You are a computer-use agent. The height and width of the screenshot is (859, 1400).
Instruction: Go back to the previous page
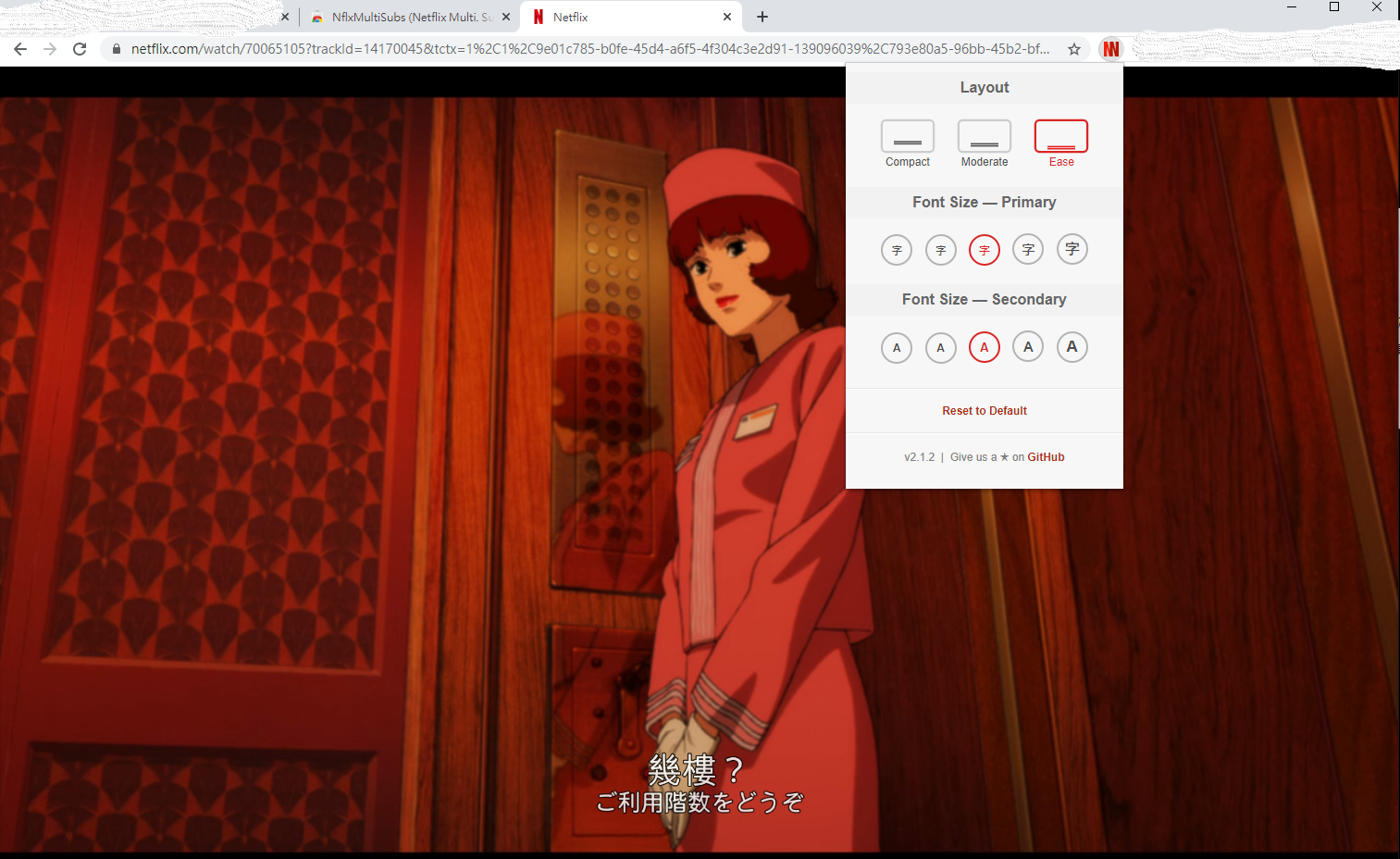pos(20,49)
